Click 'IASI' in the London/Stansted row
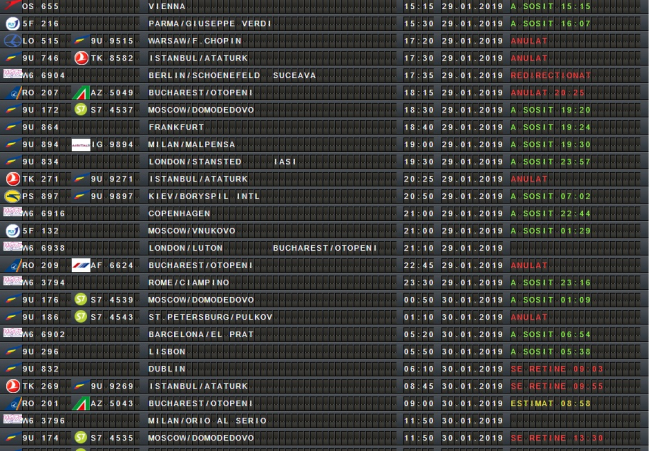The image size is (650, 451). click(x=285, y=162)
